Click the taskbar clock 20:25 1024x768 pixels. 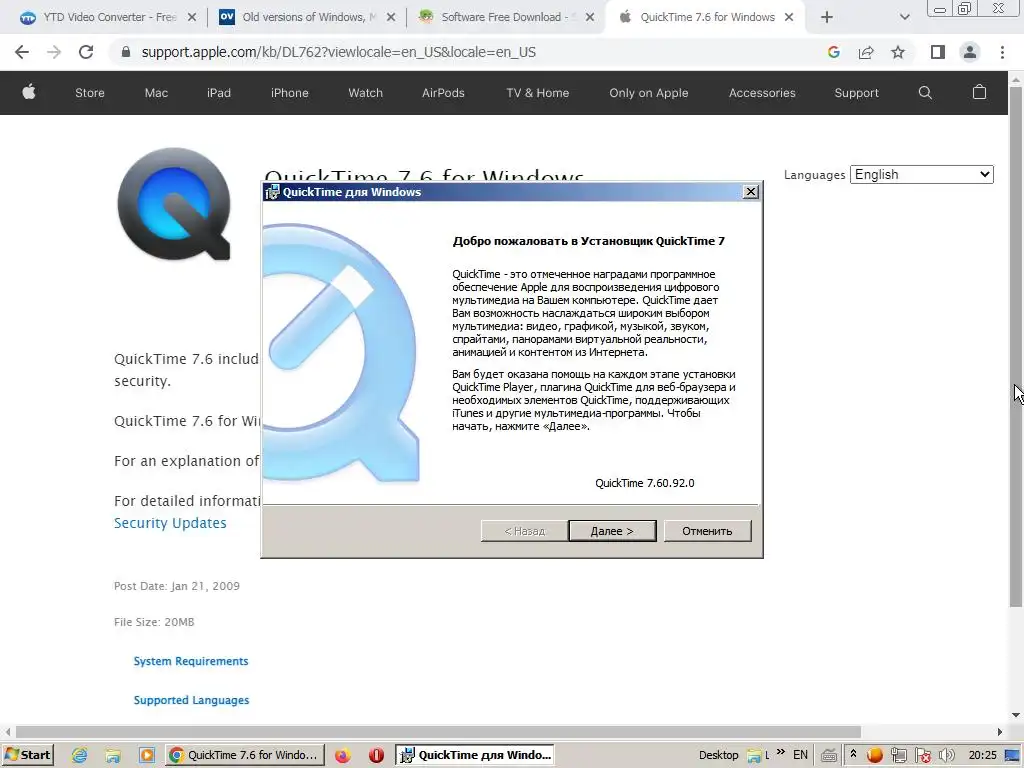click(x=982, y=755)
